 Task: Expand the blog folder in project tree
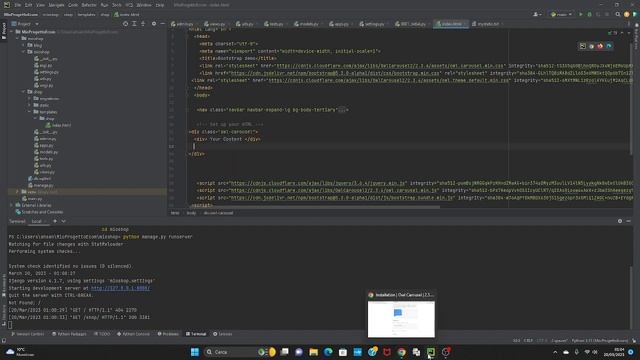coord(24,45)
